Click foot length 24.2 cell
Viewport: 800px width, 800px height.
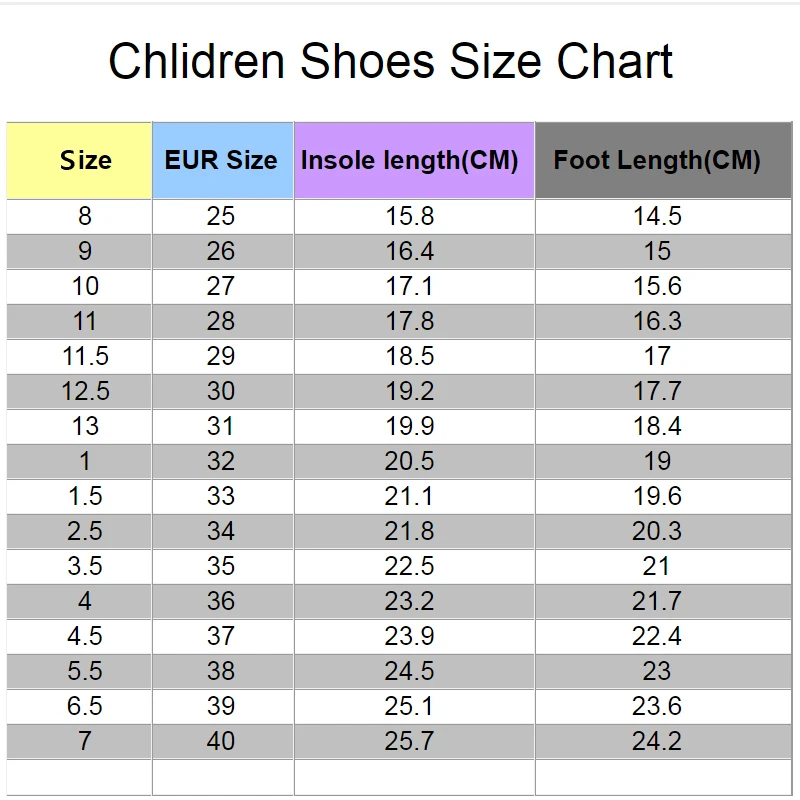tap(657, 741)
